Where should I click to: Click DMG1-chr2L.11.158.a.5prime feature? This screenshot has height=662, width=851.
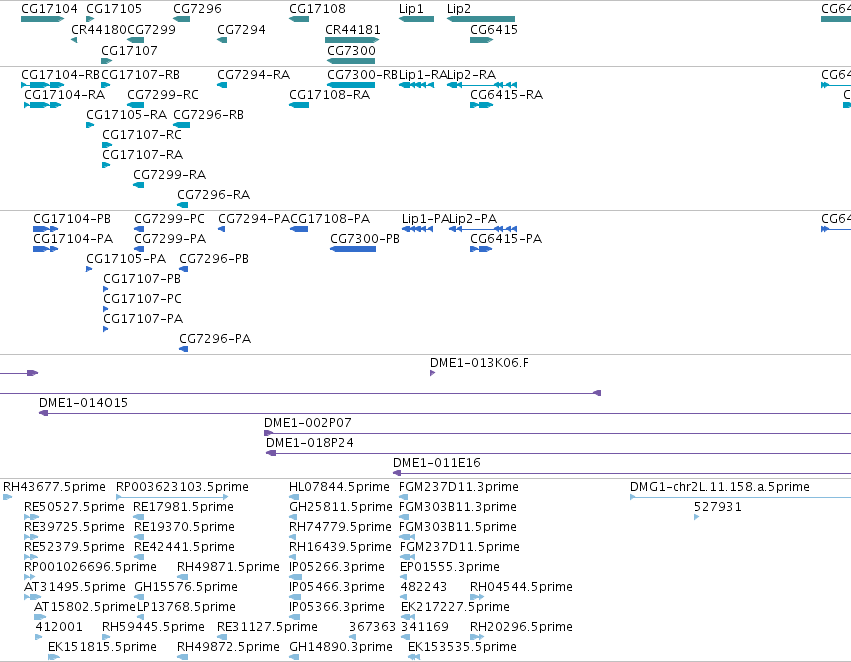click(x=740, y=497)
